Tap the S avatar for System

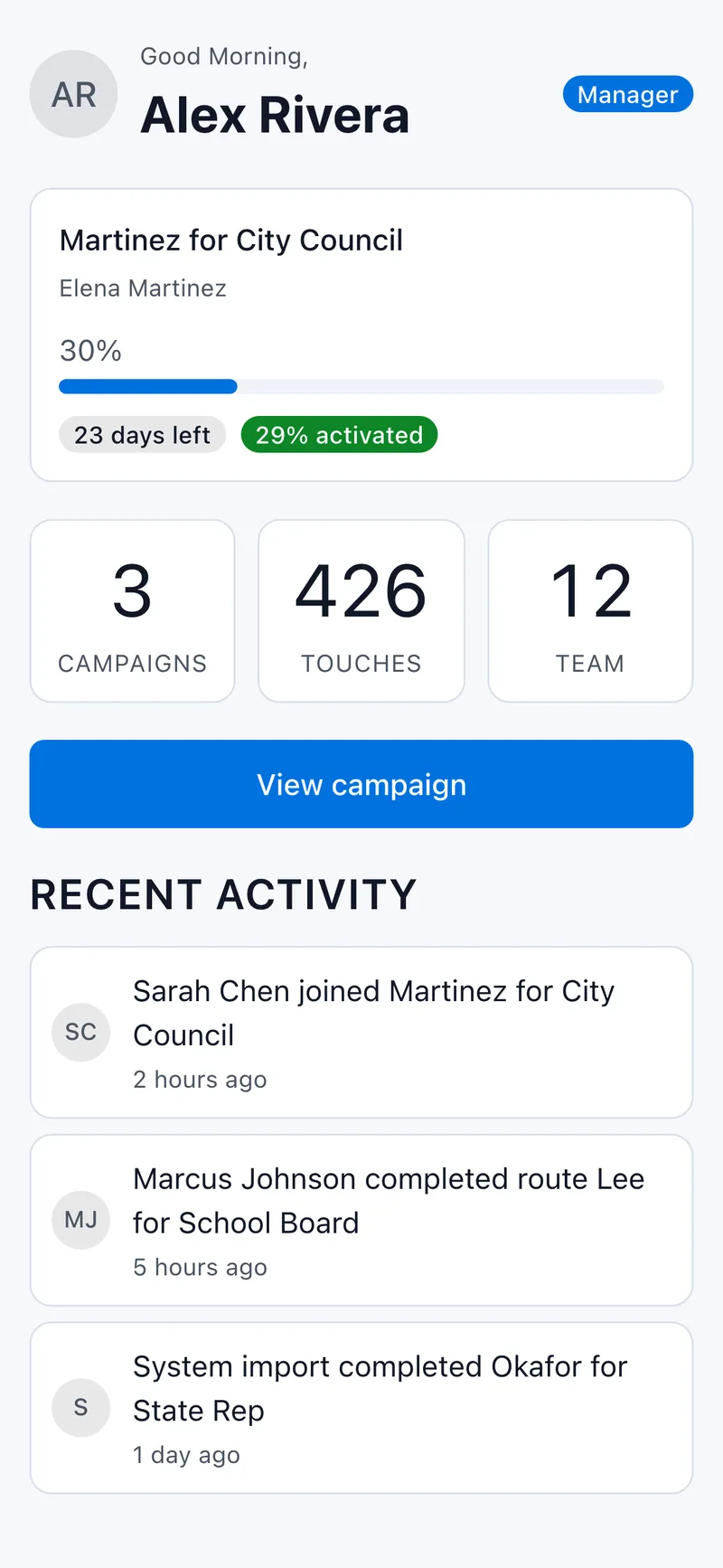(x=80, y=1407)
